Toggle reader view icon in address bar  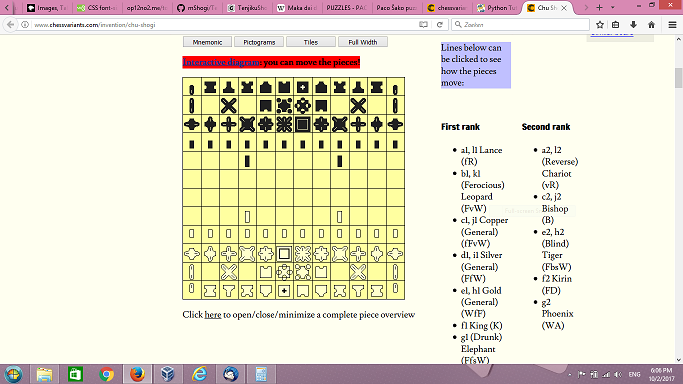point(423,25)
